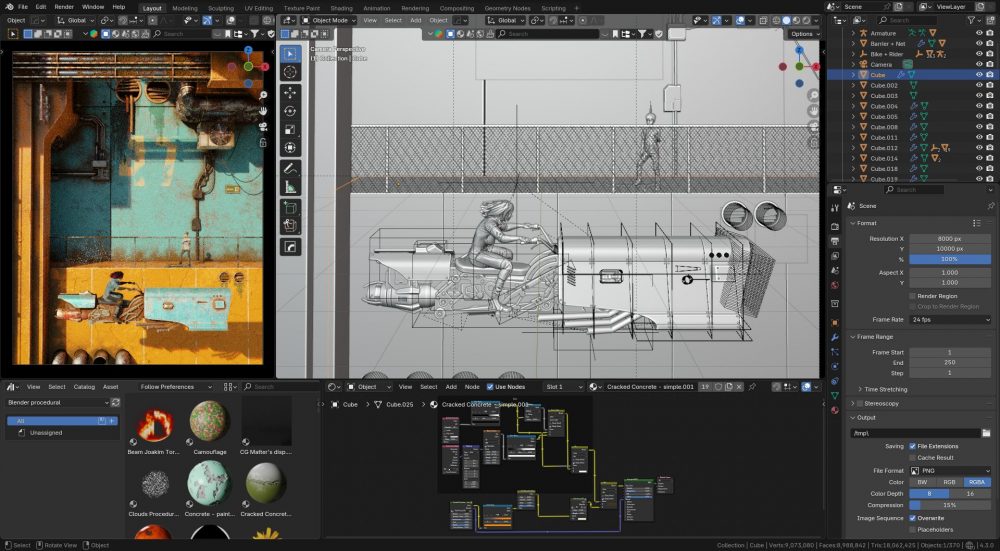Enable the Cache Result checkbox
Viewport: 1000px width, 551px height.
913,457
